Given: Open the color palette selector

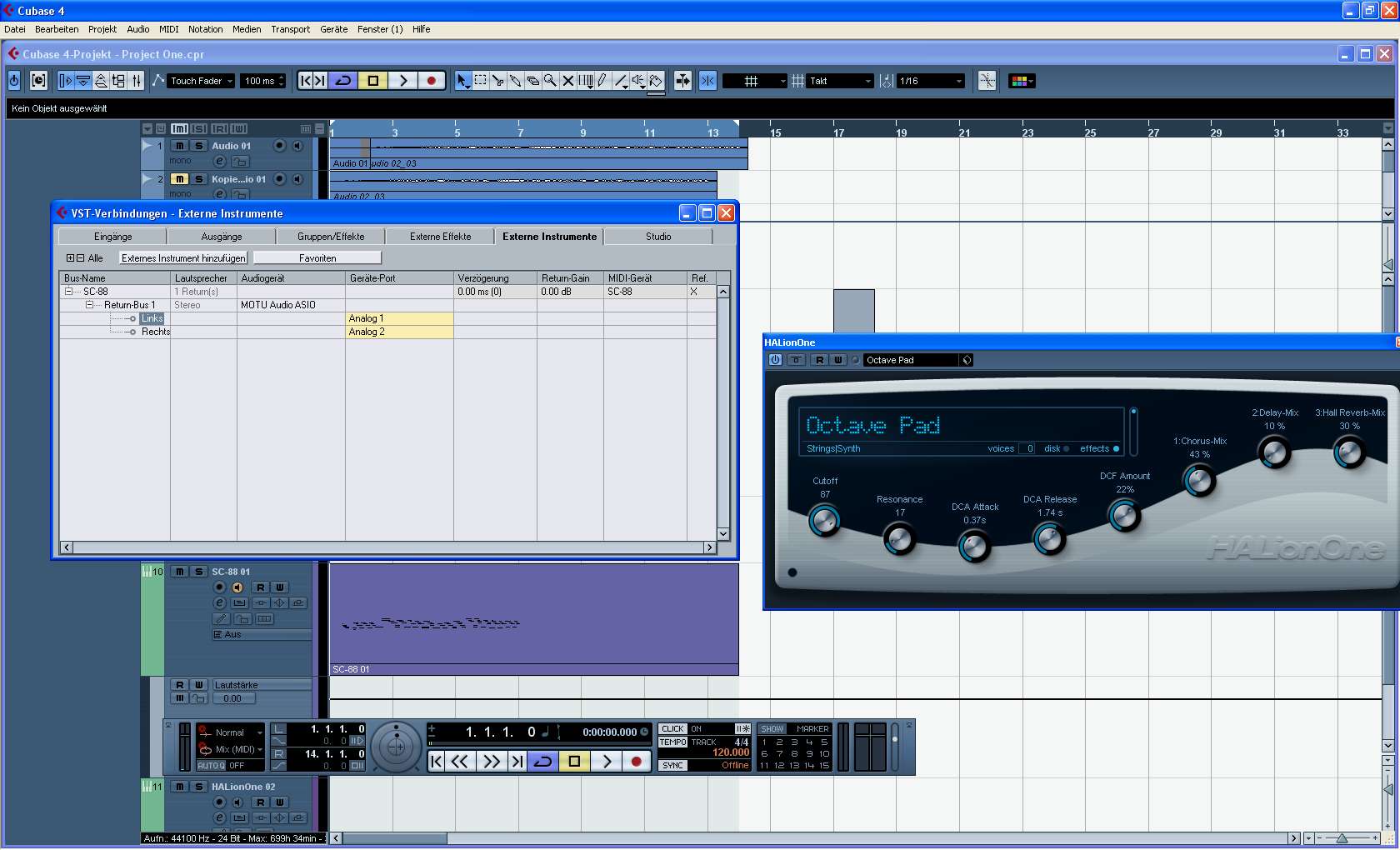Looking at the screenshot, I should 1022,81.
